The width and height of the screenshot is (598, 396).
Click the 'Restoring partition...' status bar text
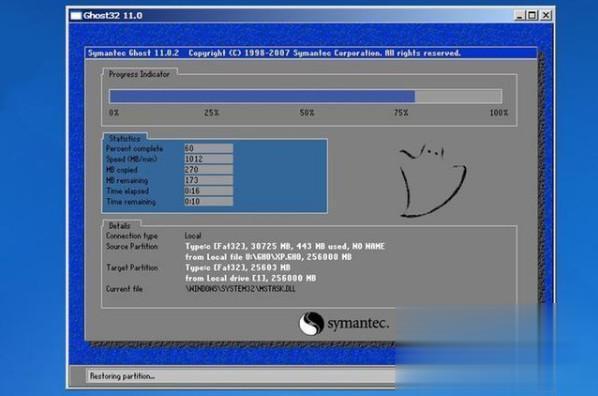pyautogui.click(x=122, y=376)
